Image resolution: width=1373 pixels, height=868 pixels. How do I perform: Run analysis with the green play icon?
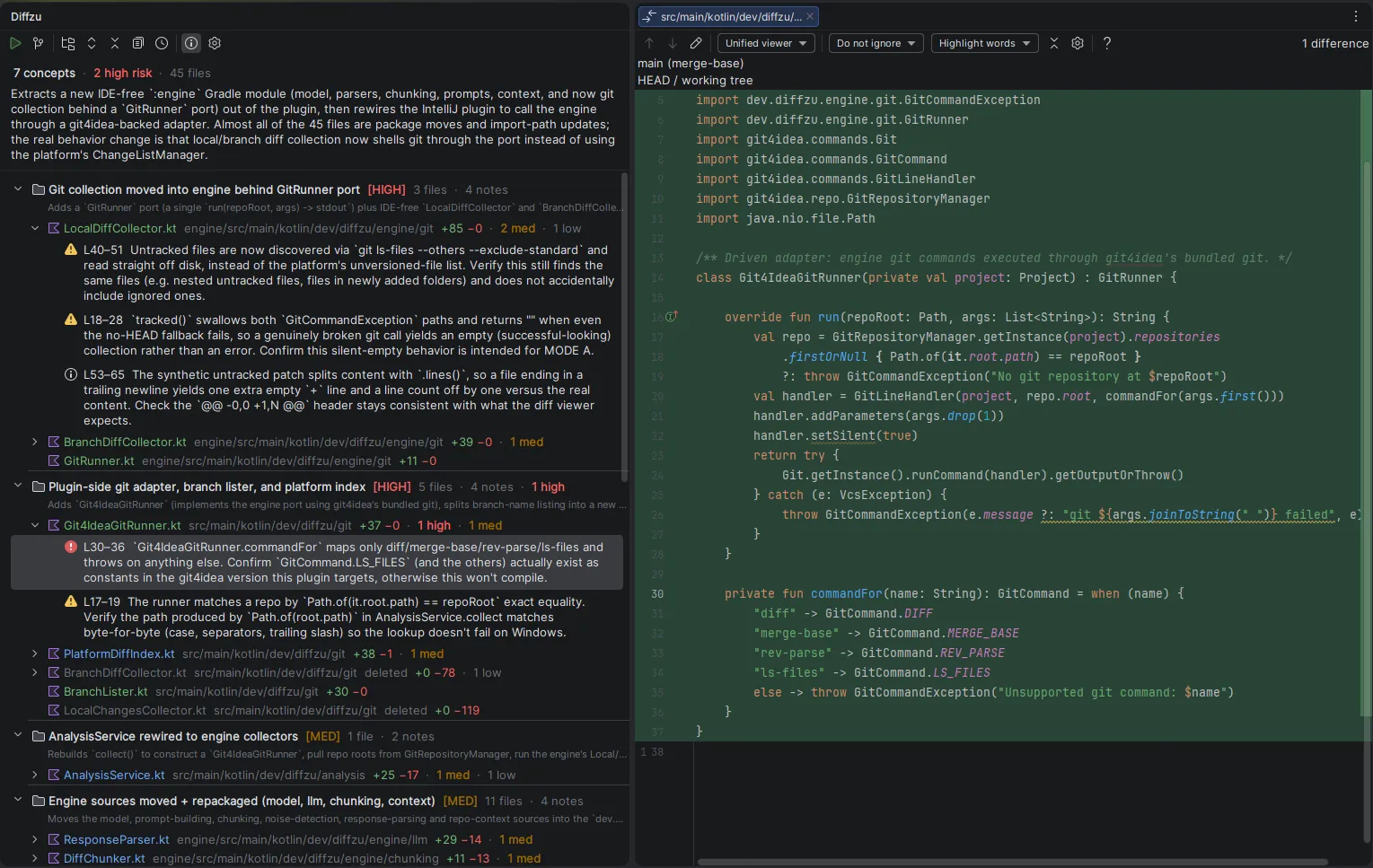pyautogui.click(x=15, y=43)
